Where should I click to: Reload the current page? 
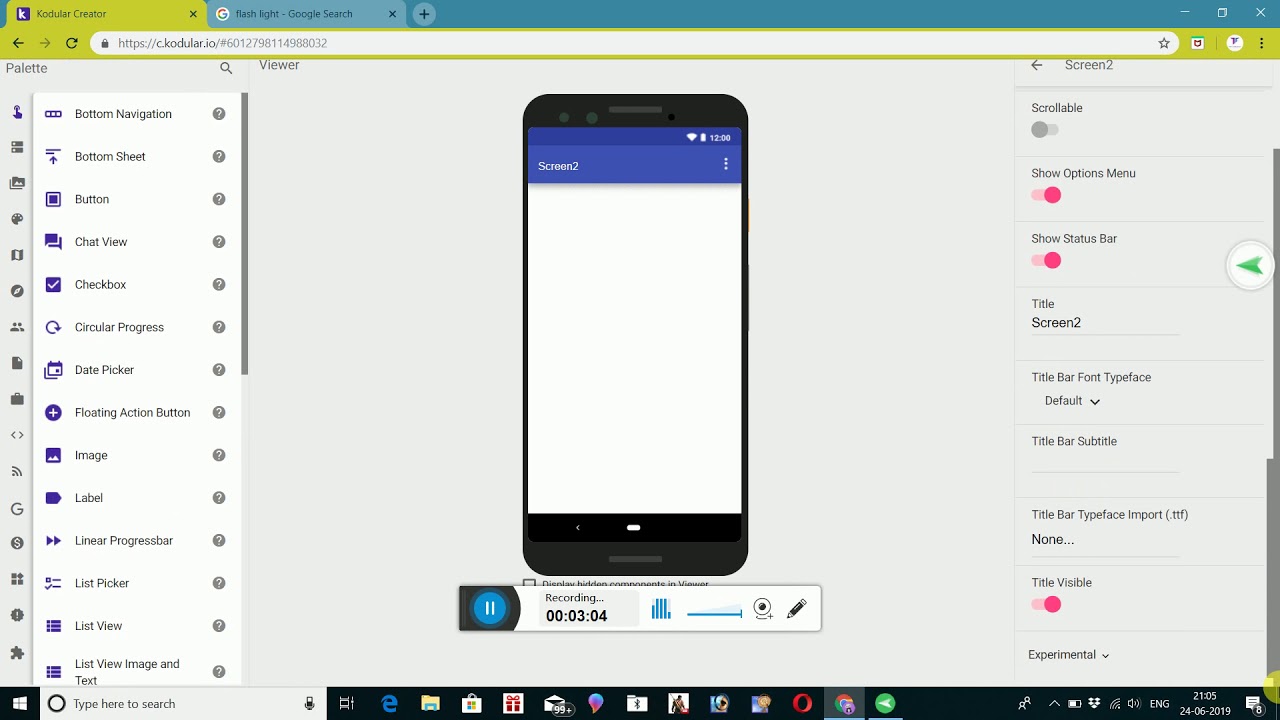72,43
